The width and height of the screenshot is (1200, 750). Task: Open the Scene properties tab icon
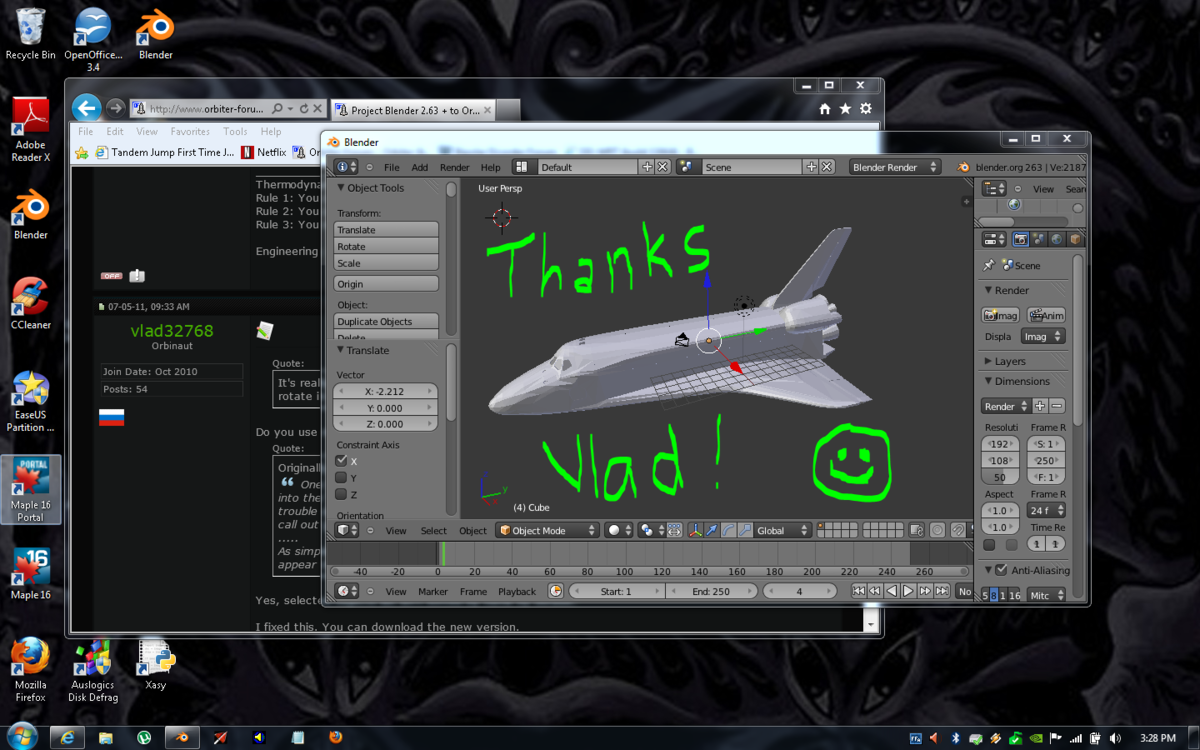1038,240
